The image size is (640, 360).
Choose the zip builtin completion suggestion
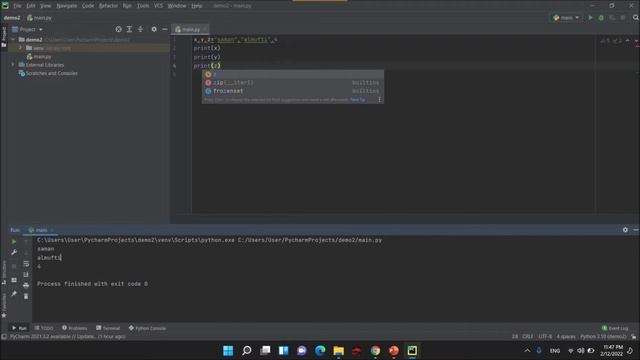293,82
